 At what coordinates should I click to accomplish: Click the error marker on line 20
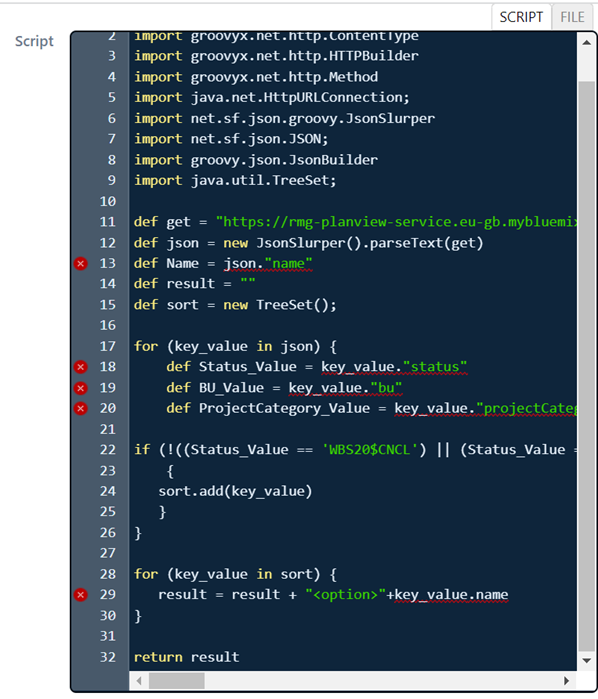(81, 408)
